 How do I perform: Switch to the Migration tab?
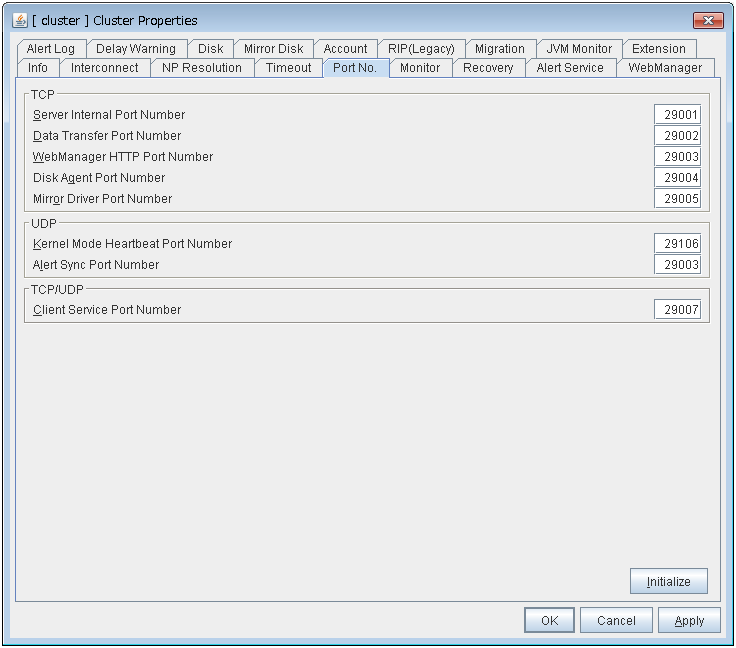pos(500,49)
